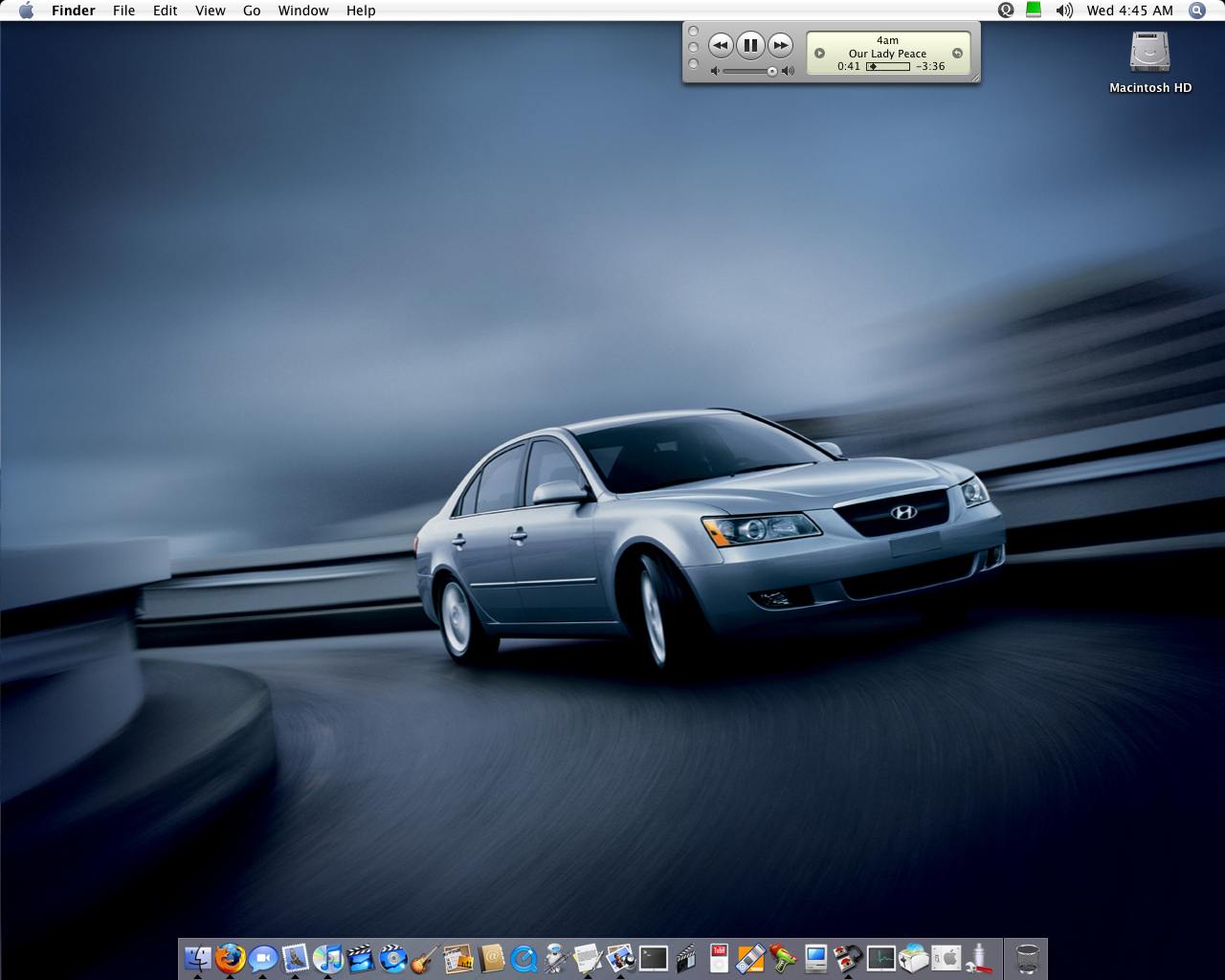The image size is (1225, 980).
Task: Click the Q icon in menu bar
Action: pyautogui.click(x=1006, y=11)
